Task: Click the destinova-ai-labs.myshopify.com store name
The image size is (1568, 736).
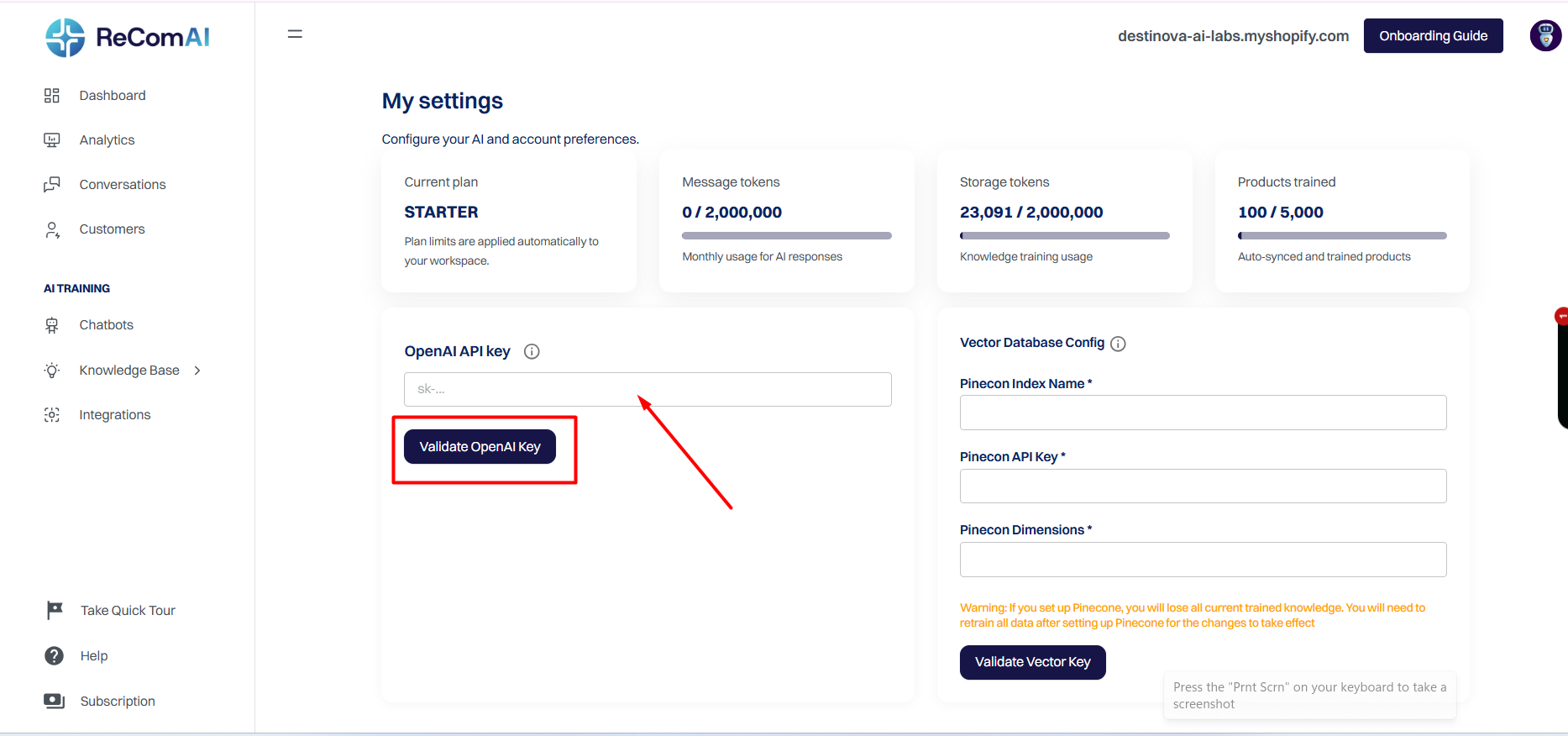Action: (x=1233, y=36)
